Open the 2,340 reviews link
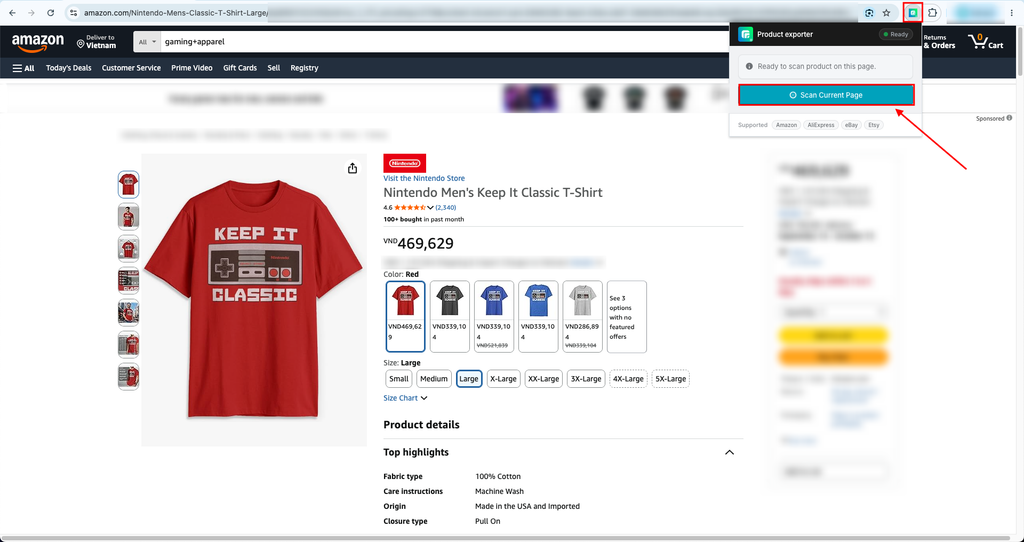Screen dimensions: 1024x542 (446, 208)
